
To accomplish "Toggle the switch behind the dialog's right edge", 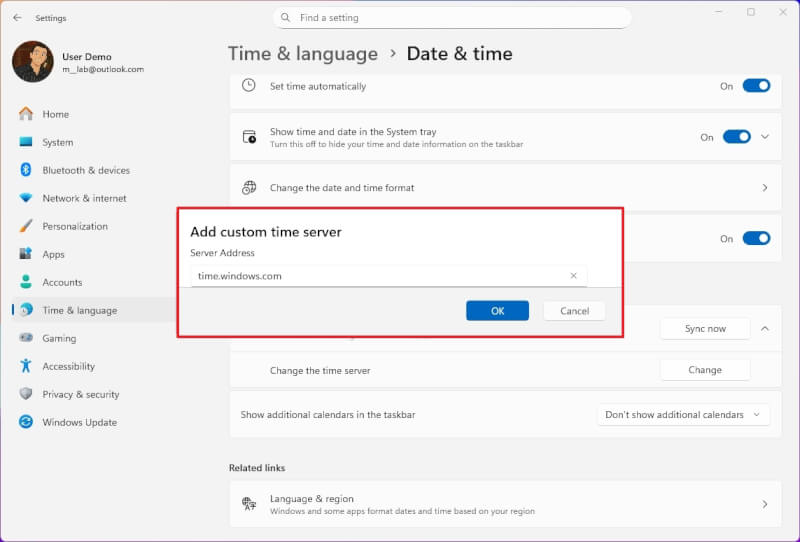I will point(757,239).
